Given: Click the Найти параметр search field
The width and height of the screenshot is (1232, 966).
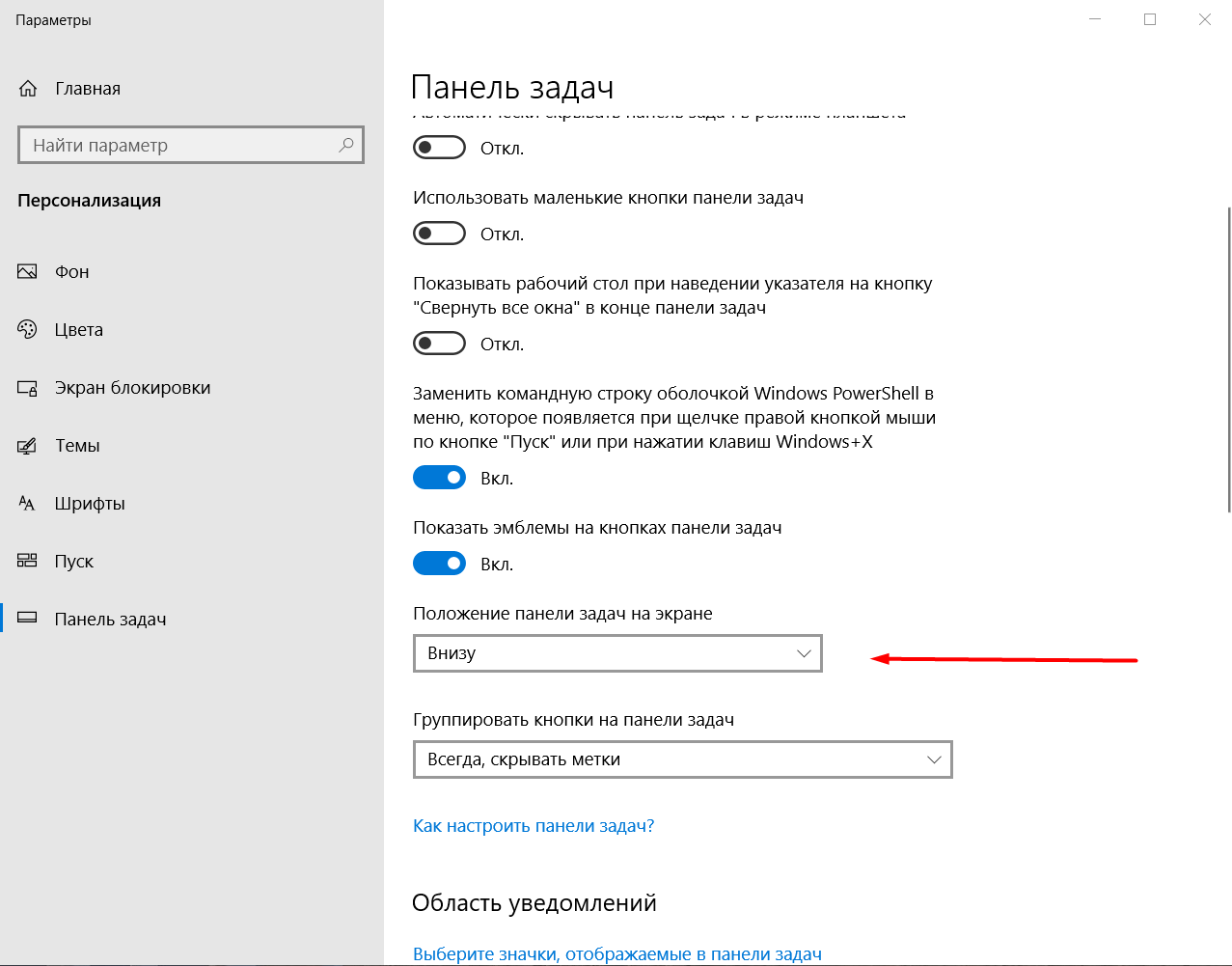Looking at the screenshot, I should click(191, 145).
